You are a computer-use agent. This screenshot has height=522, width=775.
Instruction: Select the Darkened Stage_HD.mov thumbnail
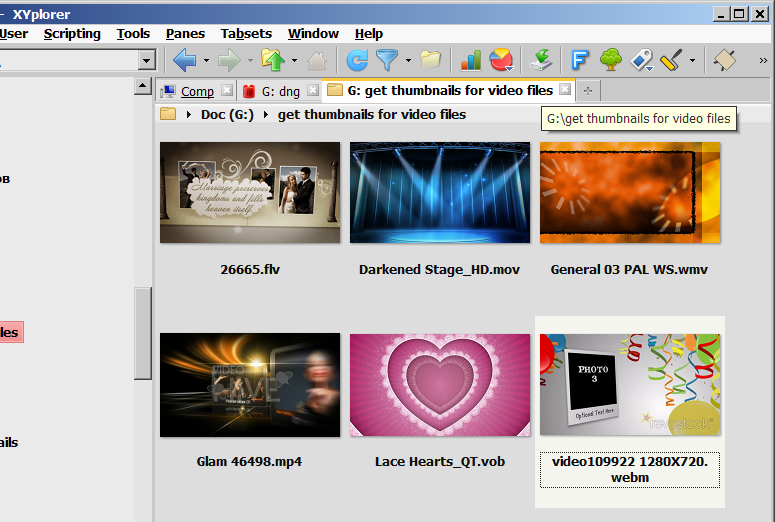(439, 192)
